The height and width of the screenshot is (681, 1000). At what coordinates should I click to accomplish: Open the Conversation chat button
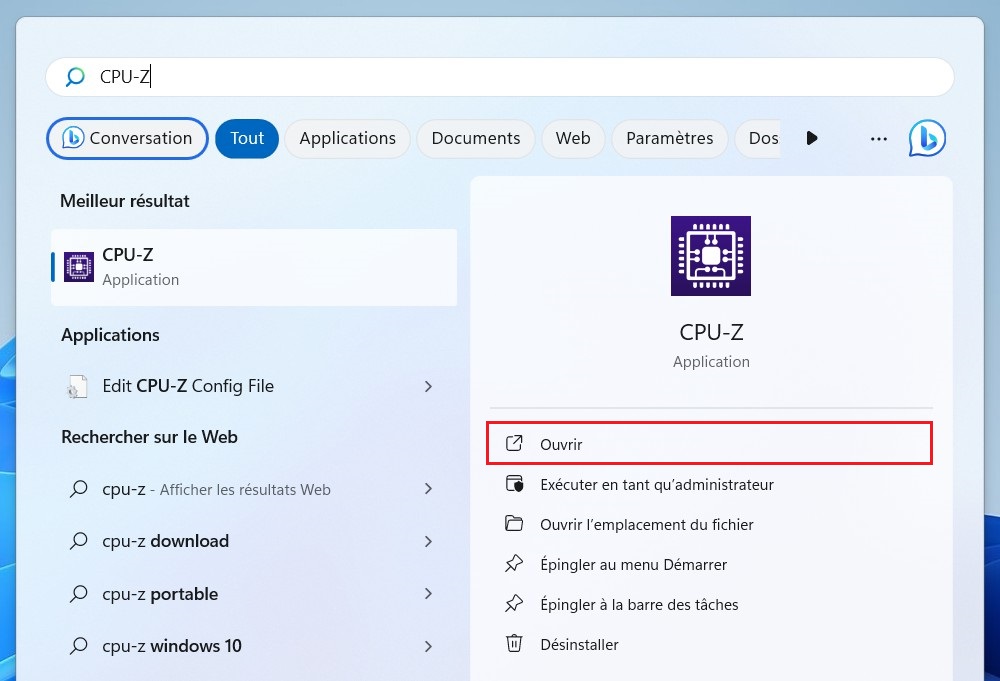click(127, 138)
